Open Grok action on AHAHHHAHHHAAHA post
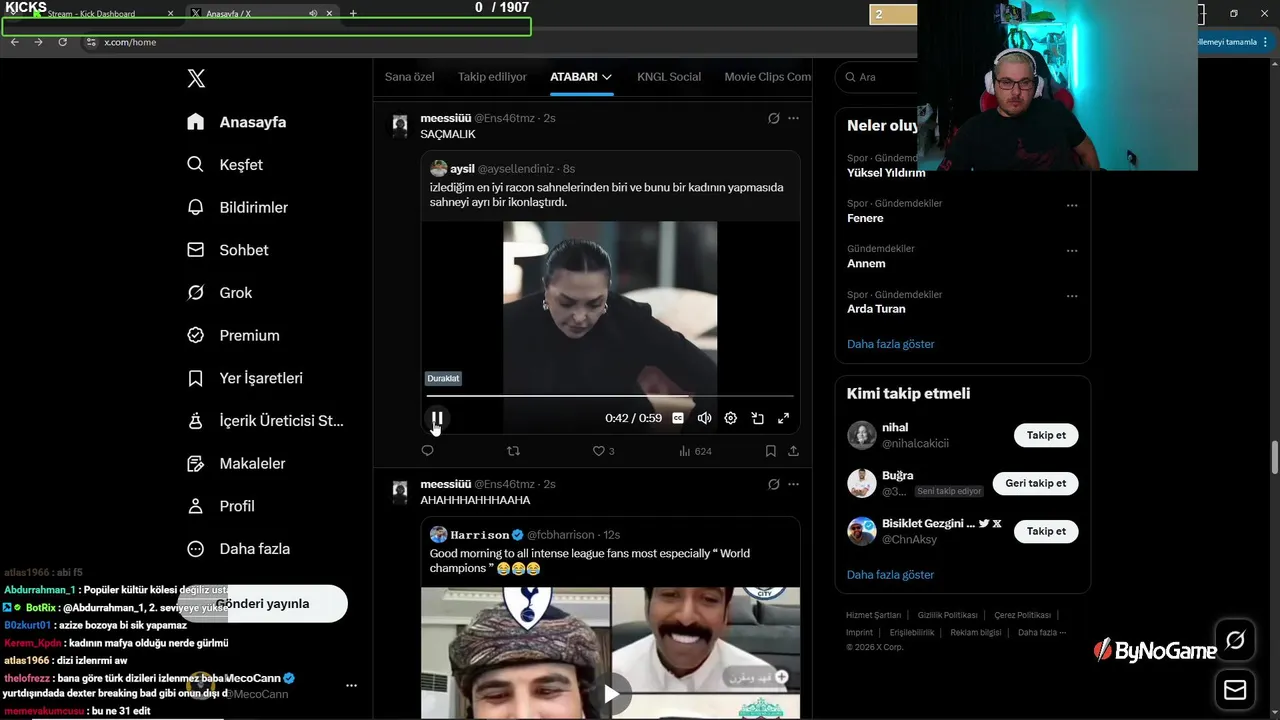 [773, 484]
